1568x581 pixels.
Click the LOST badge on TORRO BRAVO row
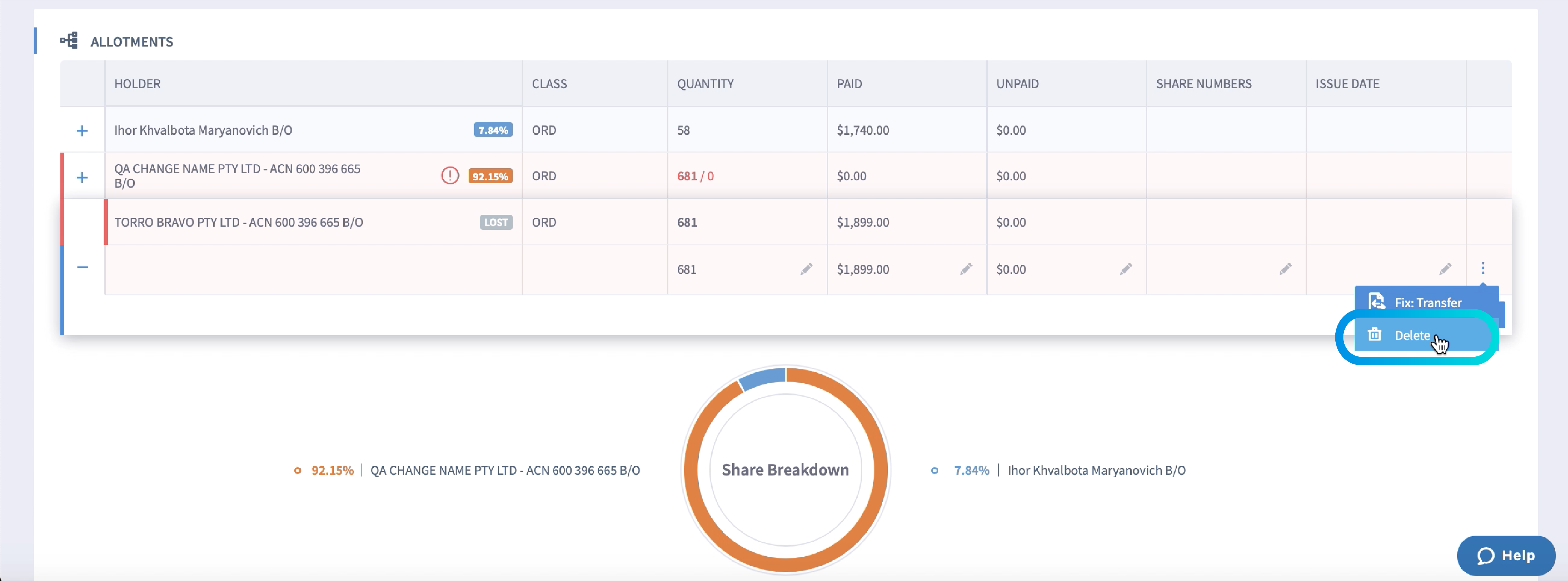[x=496, y=222]
